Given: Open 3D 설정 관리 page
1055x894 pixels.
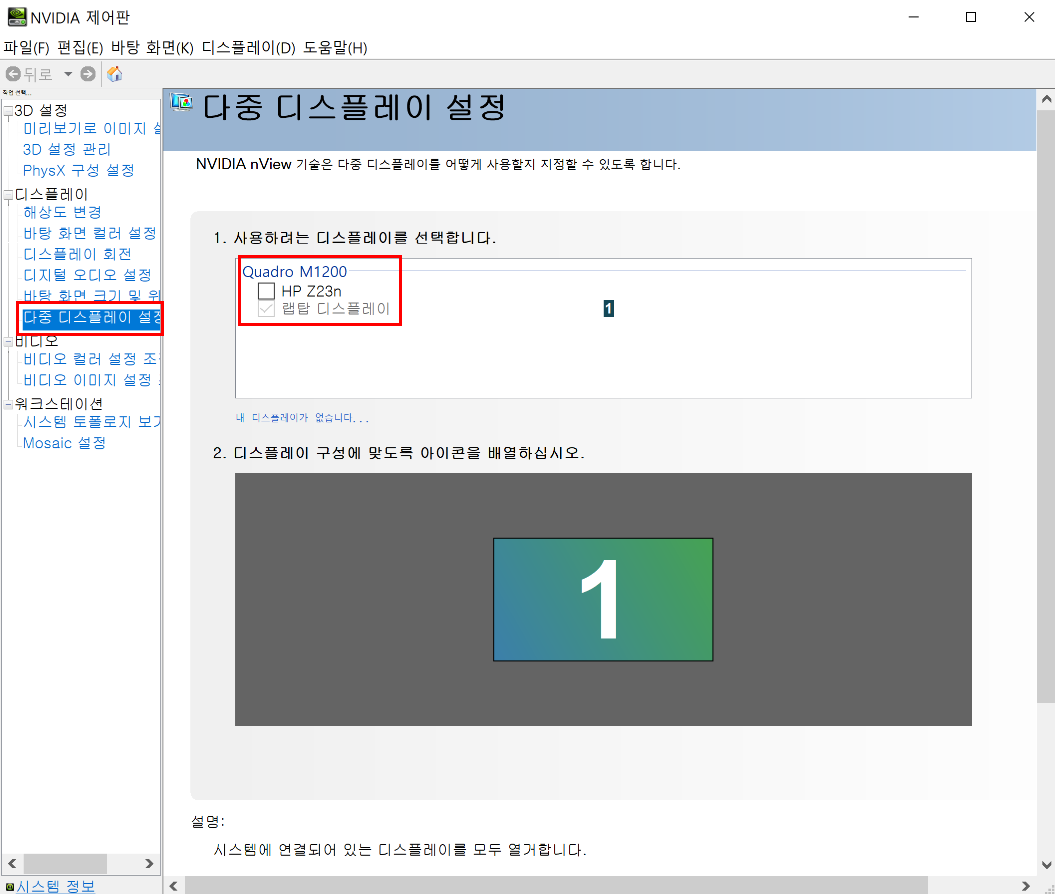Looking at the screenshot, I should click(x=67, y=149).
